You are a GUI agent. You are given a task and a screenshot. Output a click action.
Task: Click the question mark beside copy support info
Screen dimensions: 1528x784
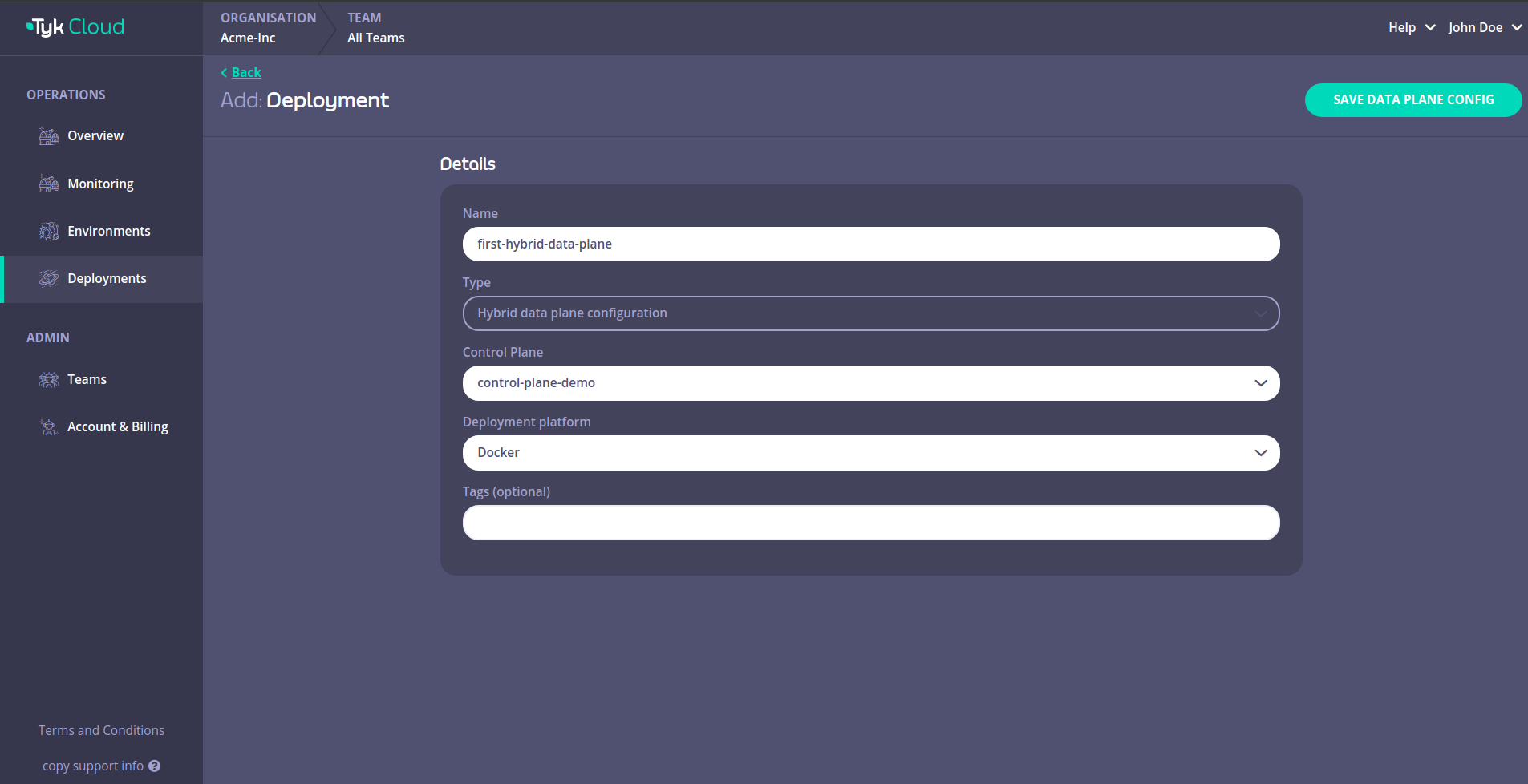click(x=155, y=766)
